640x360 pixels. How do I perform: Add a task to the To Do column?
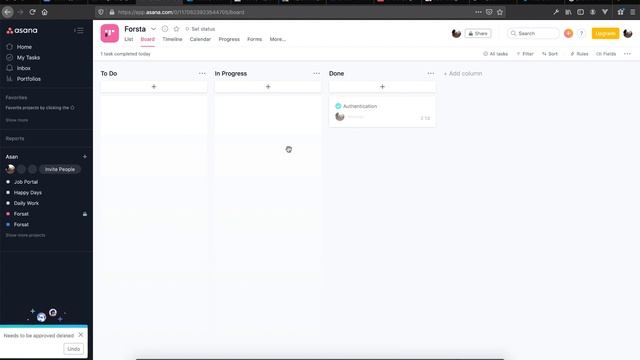tap(154, 87)
